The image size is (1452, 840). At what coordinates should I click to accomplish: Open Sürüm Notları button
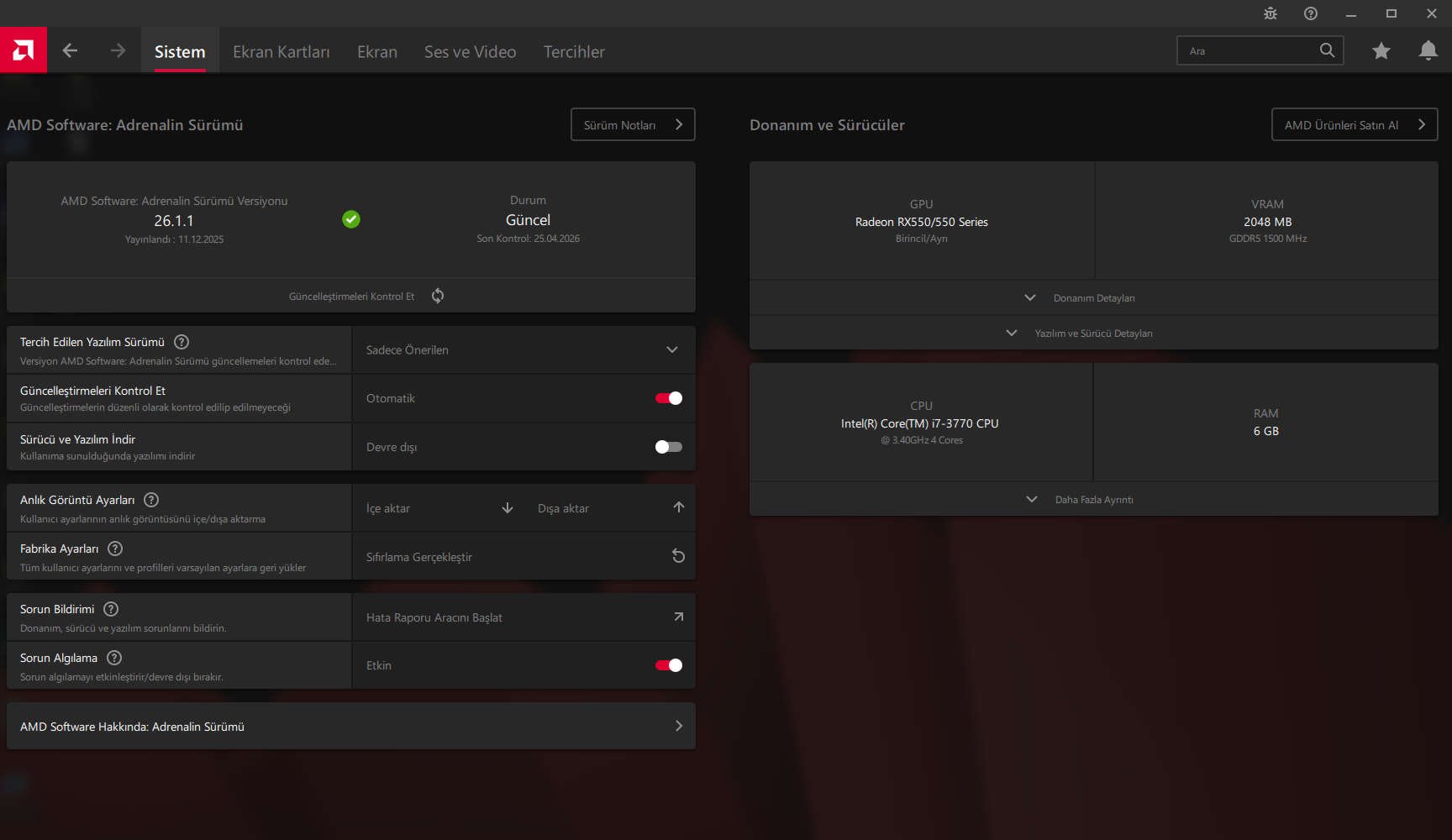coord(633,124)
